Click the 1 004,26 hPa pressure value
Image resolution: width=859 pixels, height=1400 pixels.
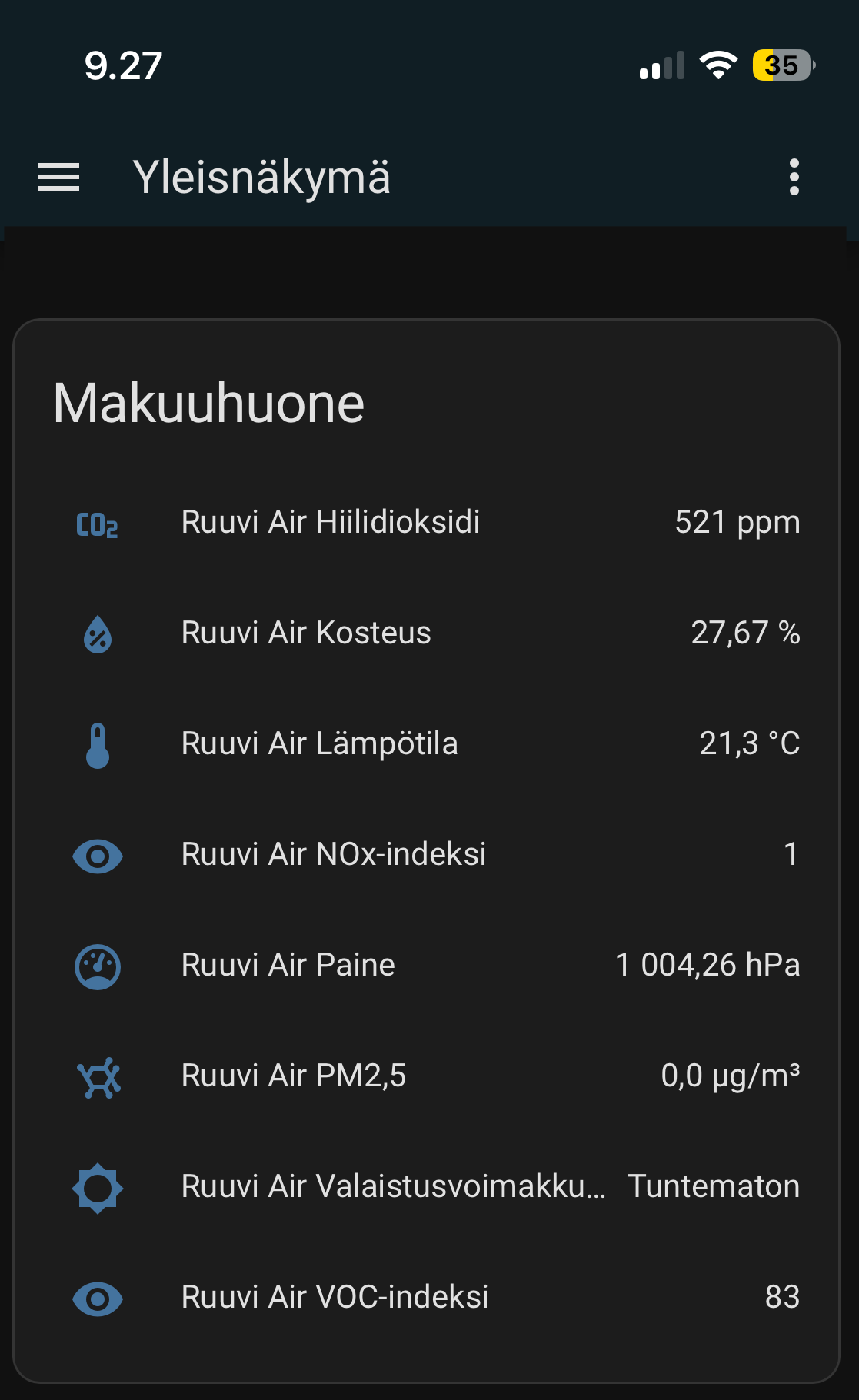point(708,965)
